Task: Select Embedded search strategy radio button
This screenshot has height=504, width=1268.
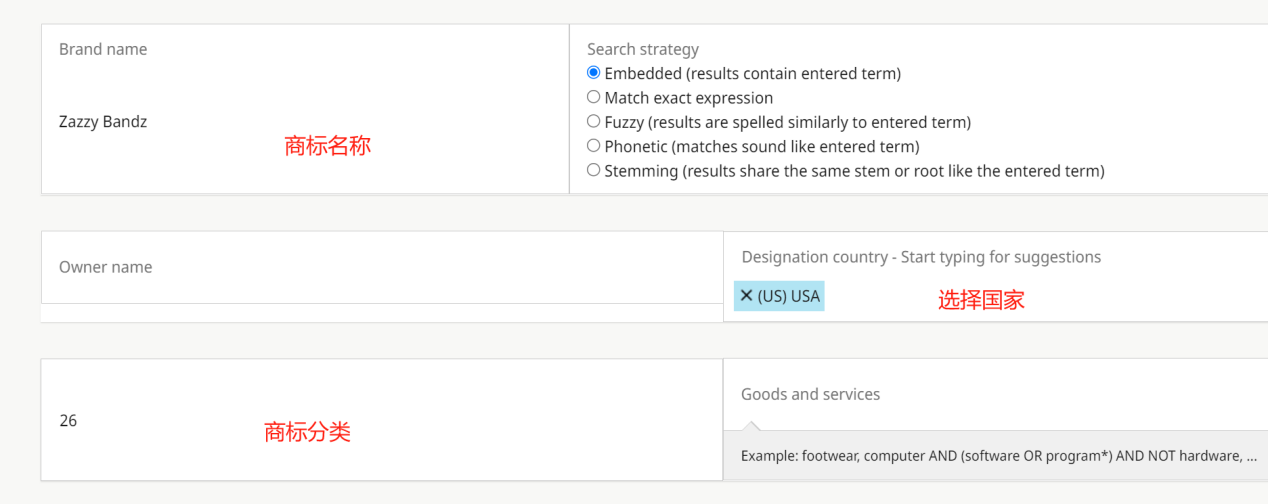Action: pos(594,73)
